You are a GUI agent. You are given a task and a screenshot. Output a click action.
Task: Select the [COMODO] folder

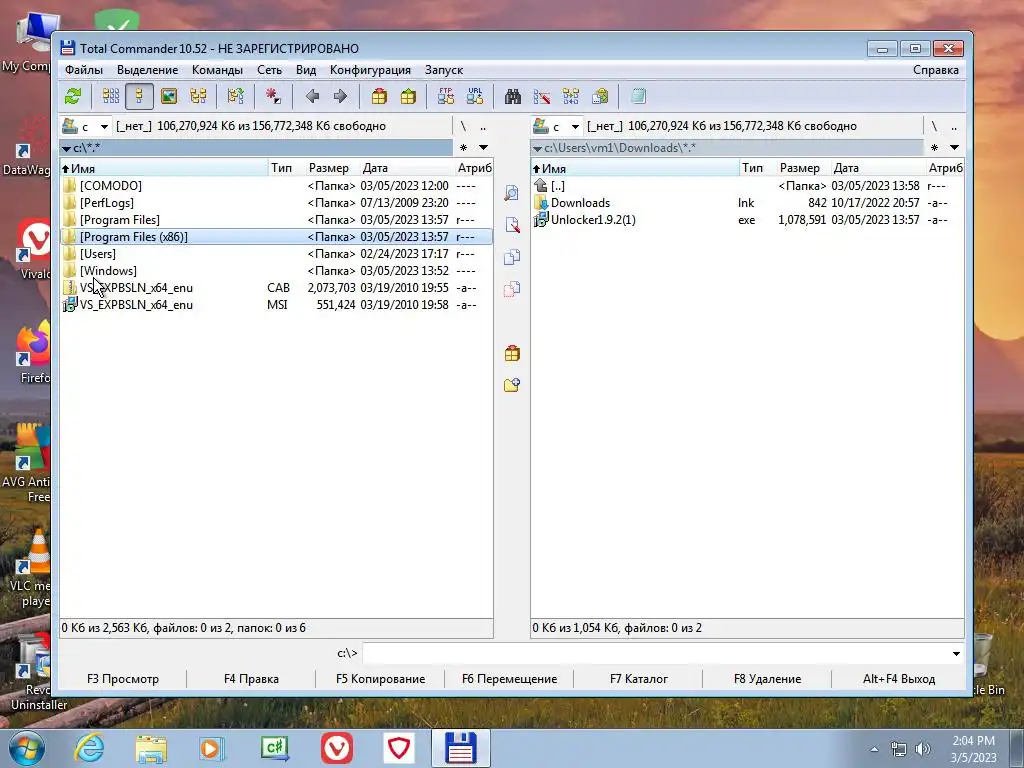276,186
